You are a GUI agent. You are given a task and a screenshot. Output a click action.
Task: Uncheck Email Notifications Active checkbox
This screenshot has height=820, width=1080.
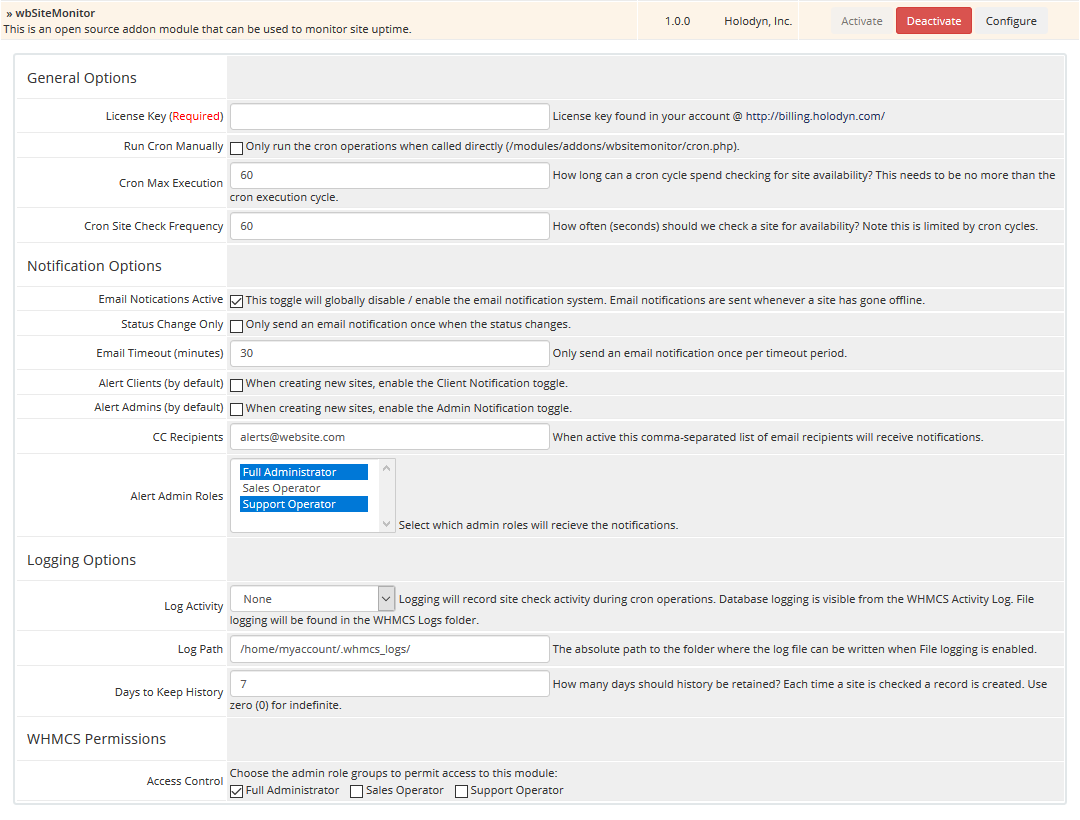click(x=237, y=301)
